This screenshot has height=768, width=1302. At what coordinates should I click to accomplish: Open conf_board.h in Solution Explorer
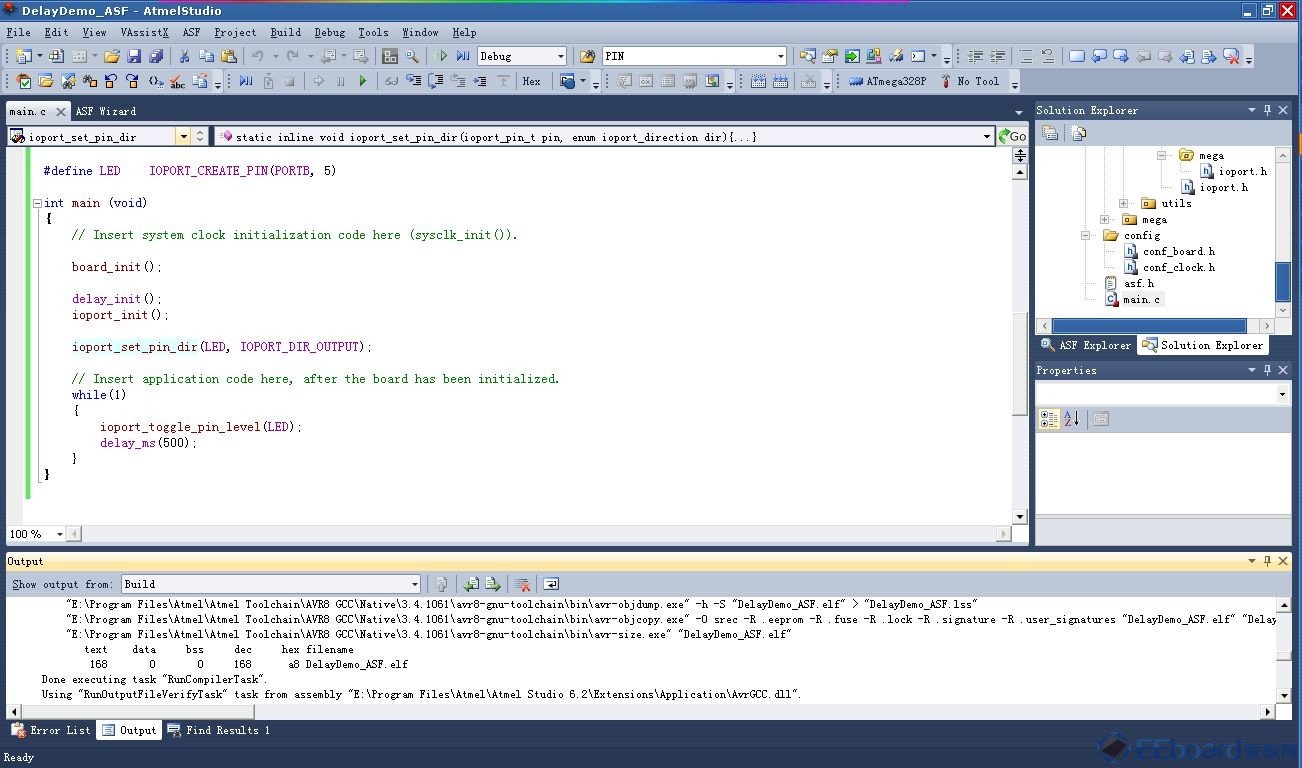(1170, 251)
